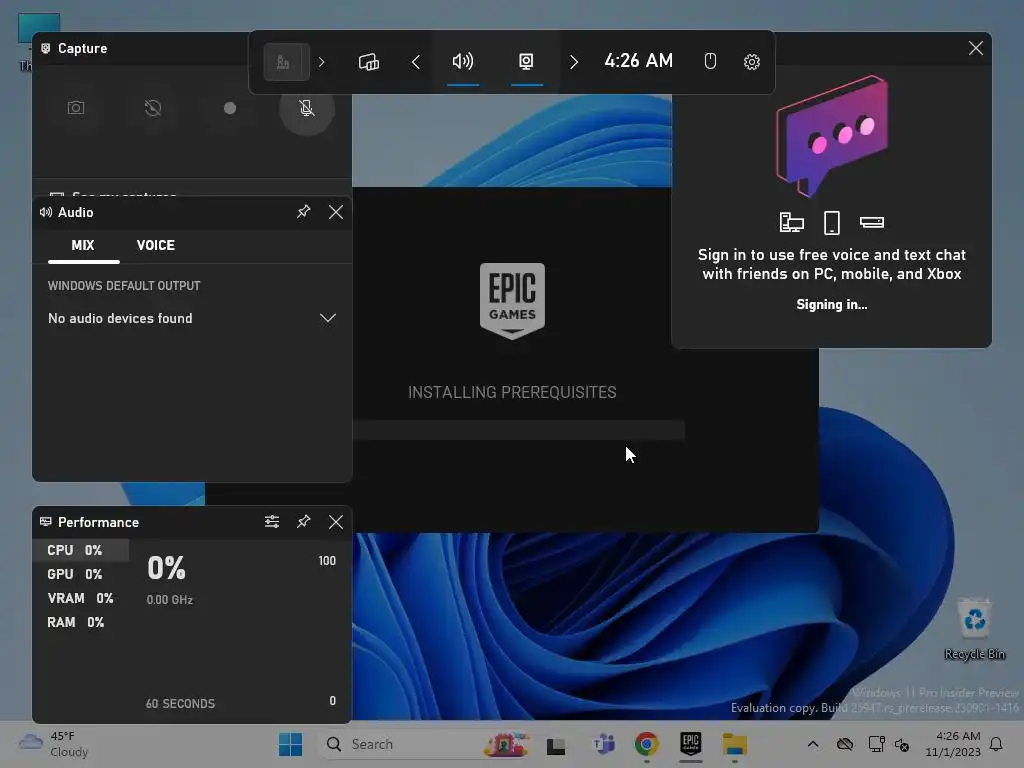Switch to the VOICE tab
The height and width of the screenshot is (768, 1024).
click(x=155, y=246)
